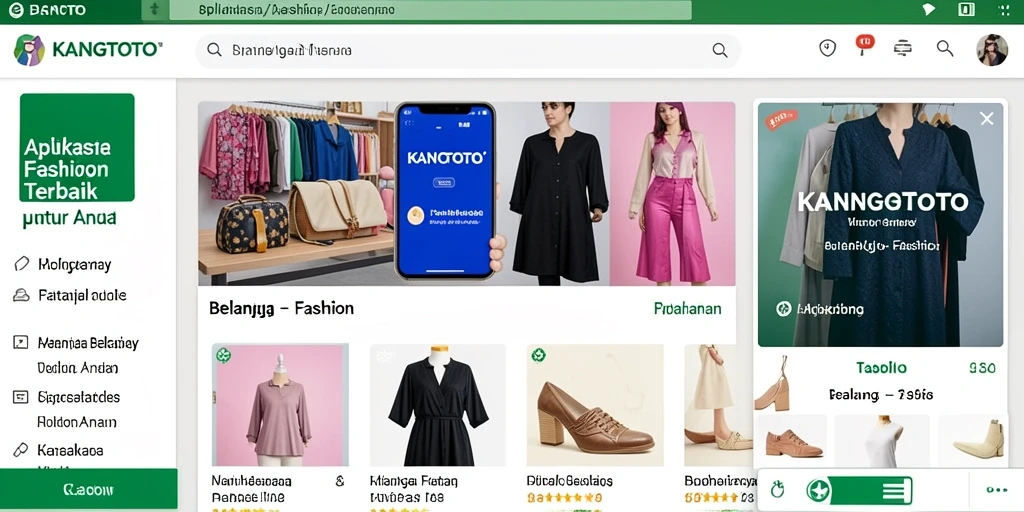Click the apple-like icon in bottom bar
The height and width of the screenshot is (512, 1024).
[x=777, y=490]
